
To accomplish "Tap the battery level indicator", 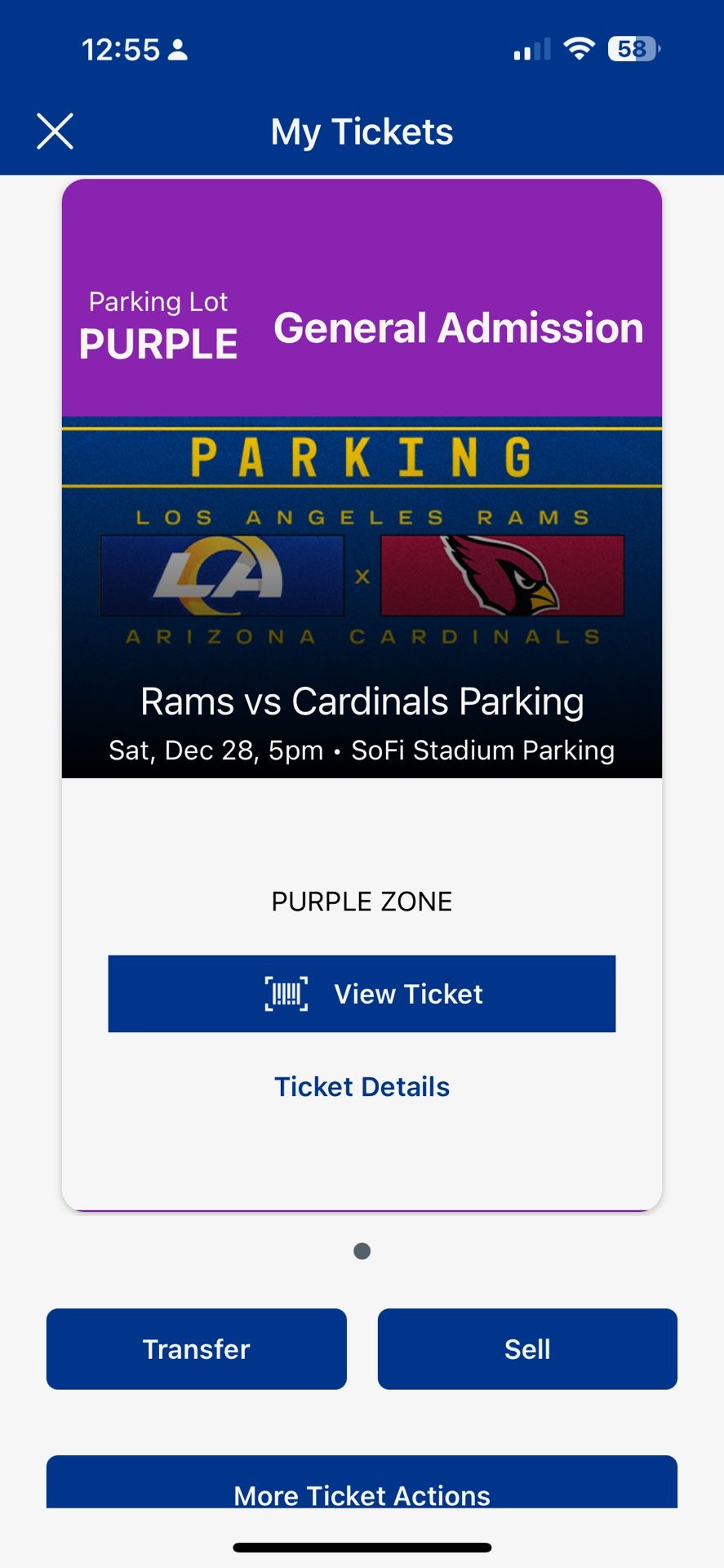I will click(x=634, y=49).
